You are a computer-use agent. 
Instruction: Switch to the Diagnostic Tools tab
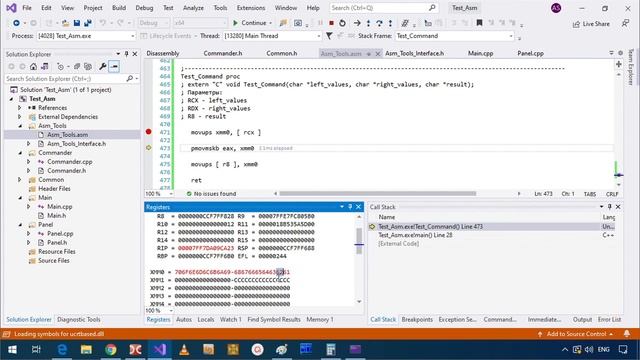[x=79, y=320]
